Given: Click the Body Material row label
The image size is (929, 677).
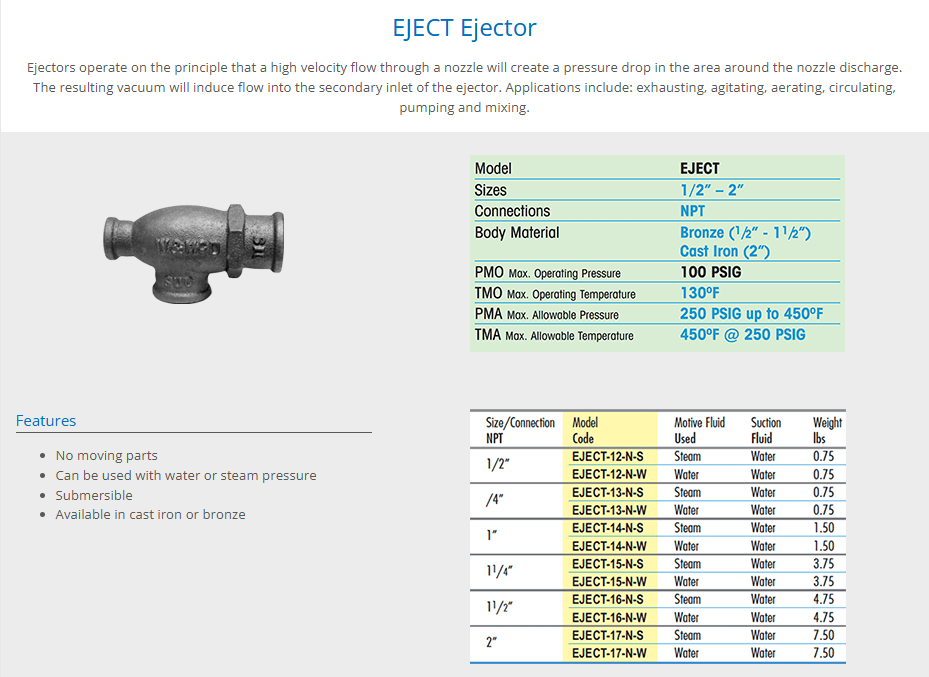Looking at the screenshot, I should (517, 233).
